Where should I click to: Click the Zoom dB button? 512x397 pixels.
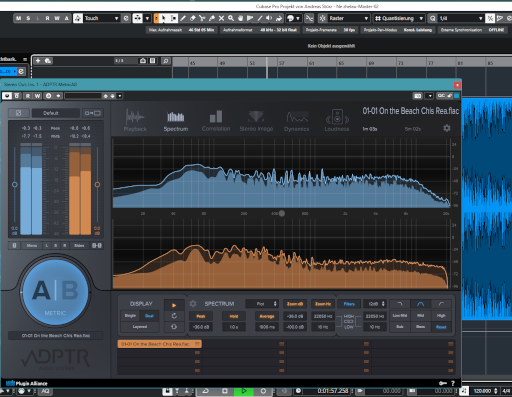(x=295, y=304)
